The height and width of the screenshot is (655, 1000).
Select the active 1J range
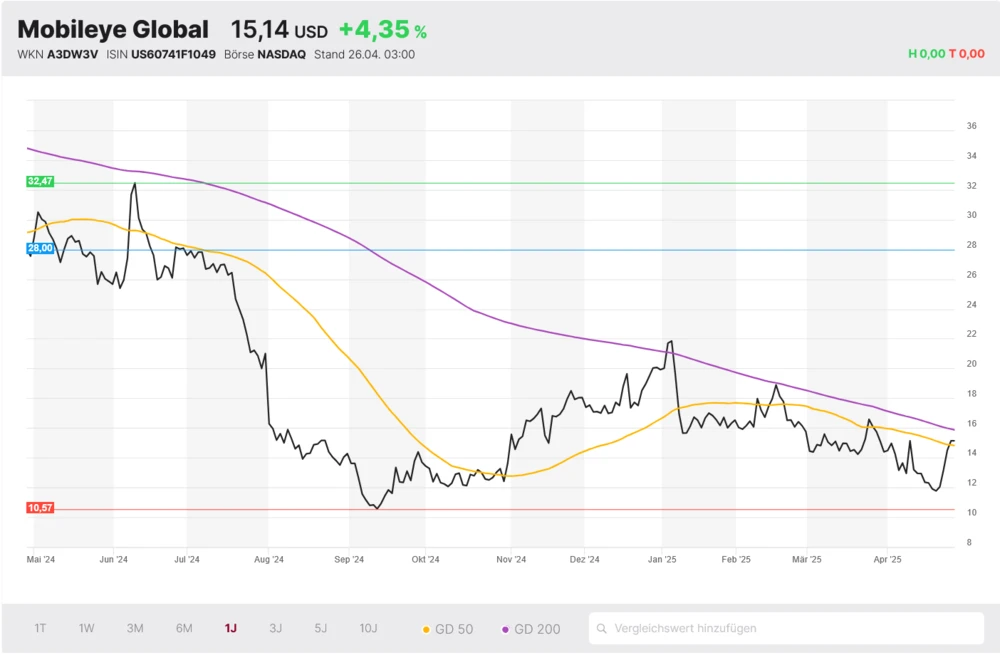coord(231,629)
